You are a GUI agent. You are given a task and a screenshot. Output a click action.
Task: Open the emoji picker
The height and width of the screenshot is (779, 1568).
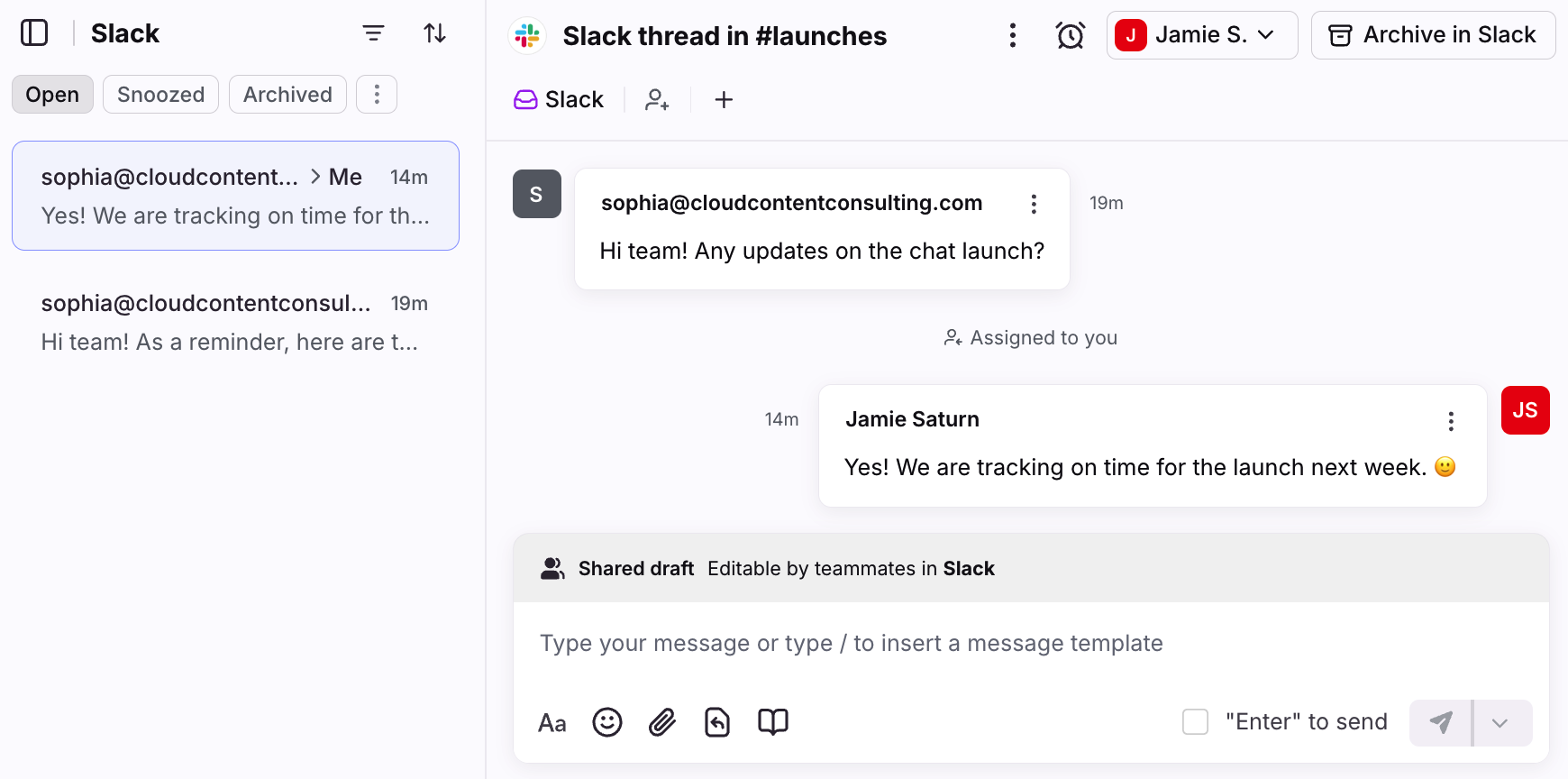(x=607, y=722)
